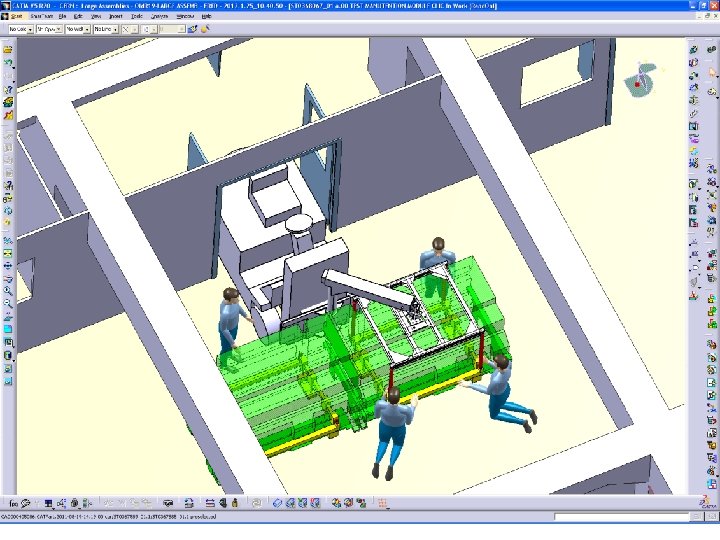
Task: Click the Zoom In magnifier
Action: coord(8,291)
